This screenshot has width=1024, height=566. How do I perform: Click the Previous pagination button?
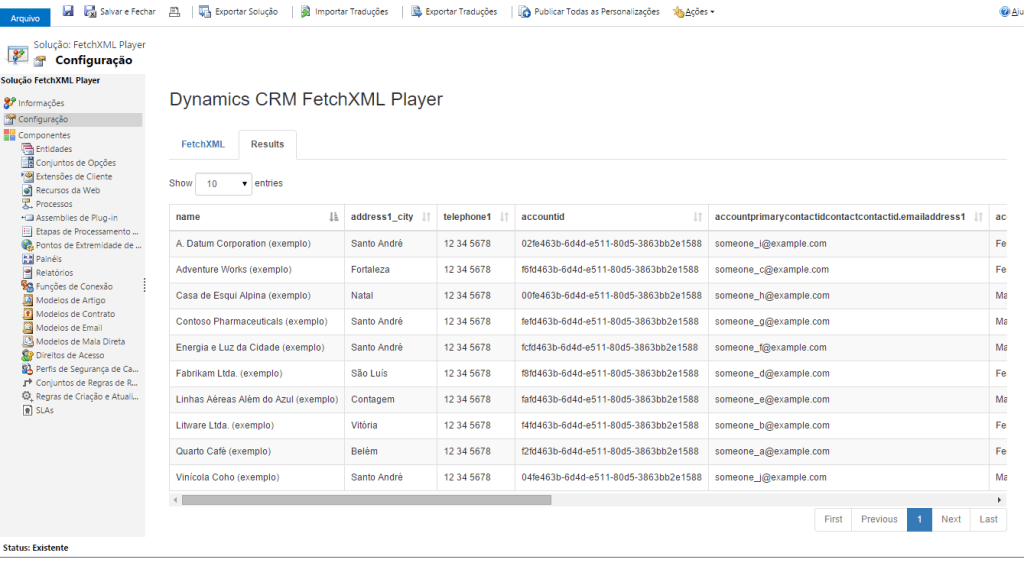point(879,520)
